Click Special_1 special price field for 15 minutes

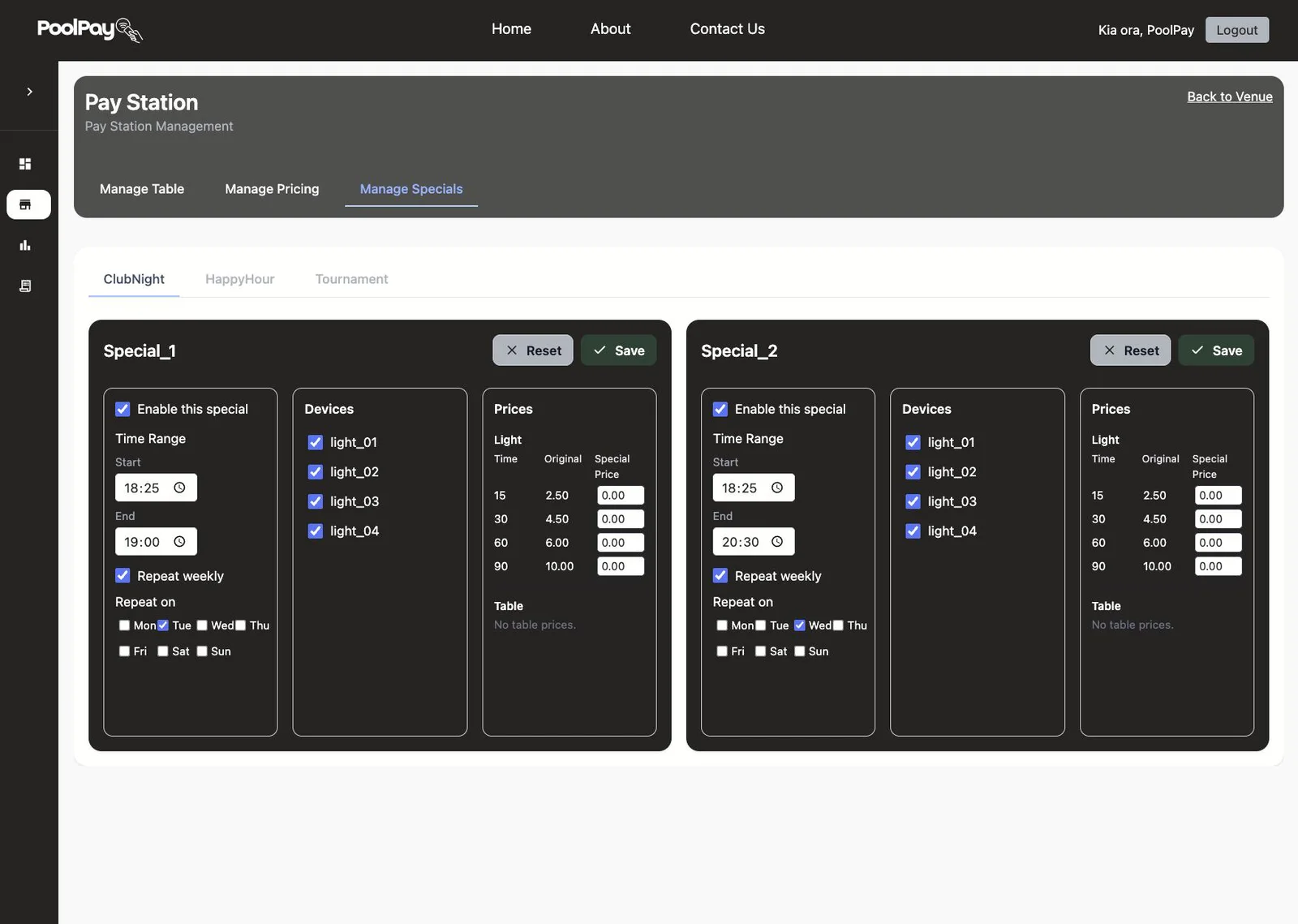tap(621, 496)
